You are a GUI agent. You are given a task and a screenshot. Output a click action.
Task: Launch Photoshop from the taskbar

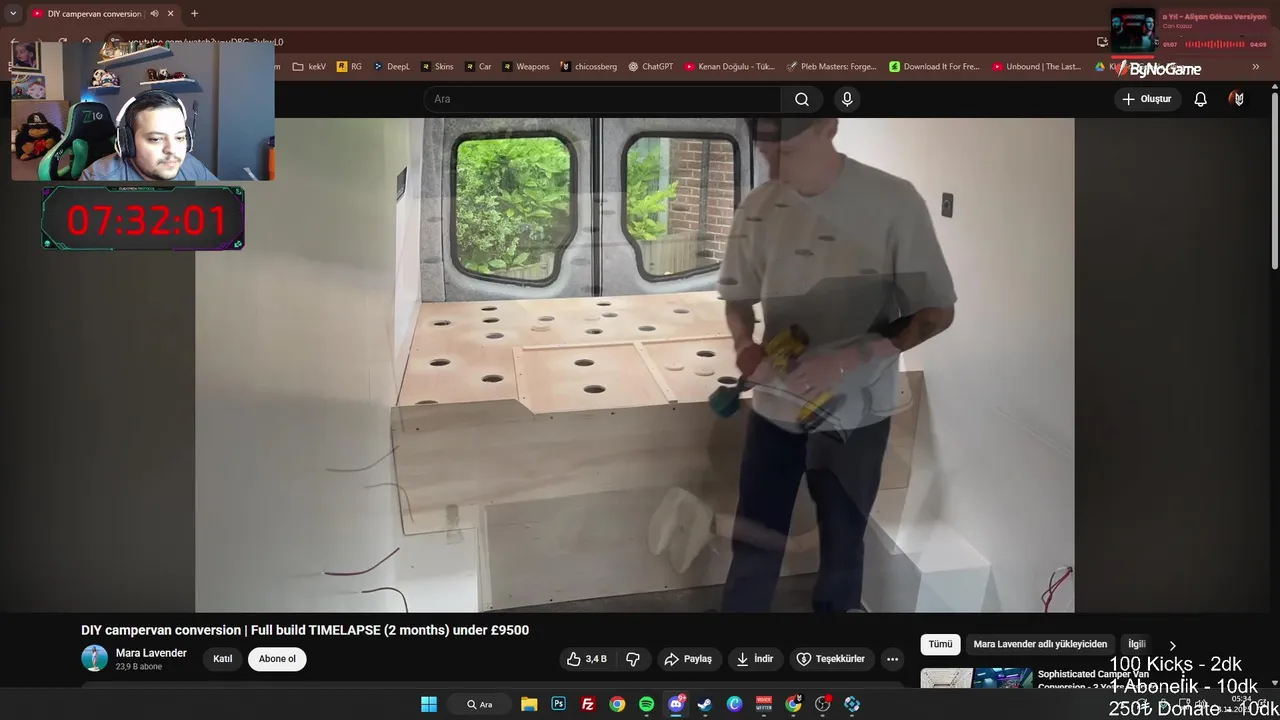(558, 704)
